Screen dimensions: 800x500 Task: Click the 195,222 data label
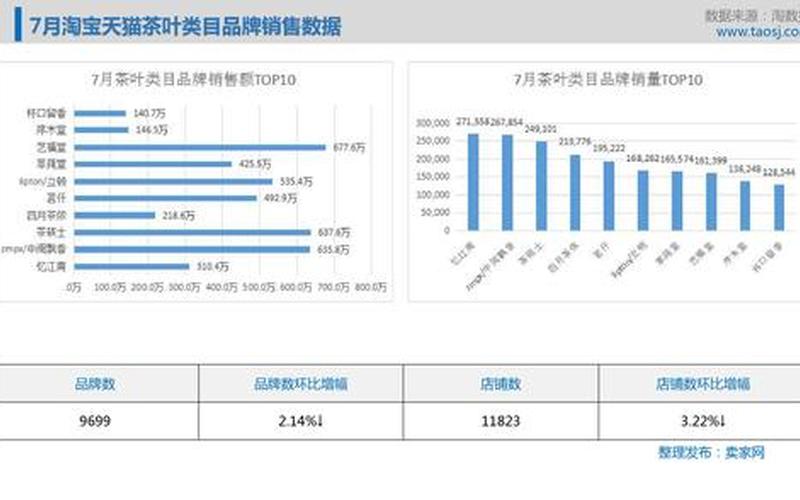pos(609,148)
